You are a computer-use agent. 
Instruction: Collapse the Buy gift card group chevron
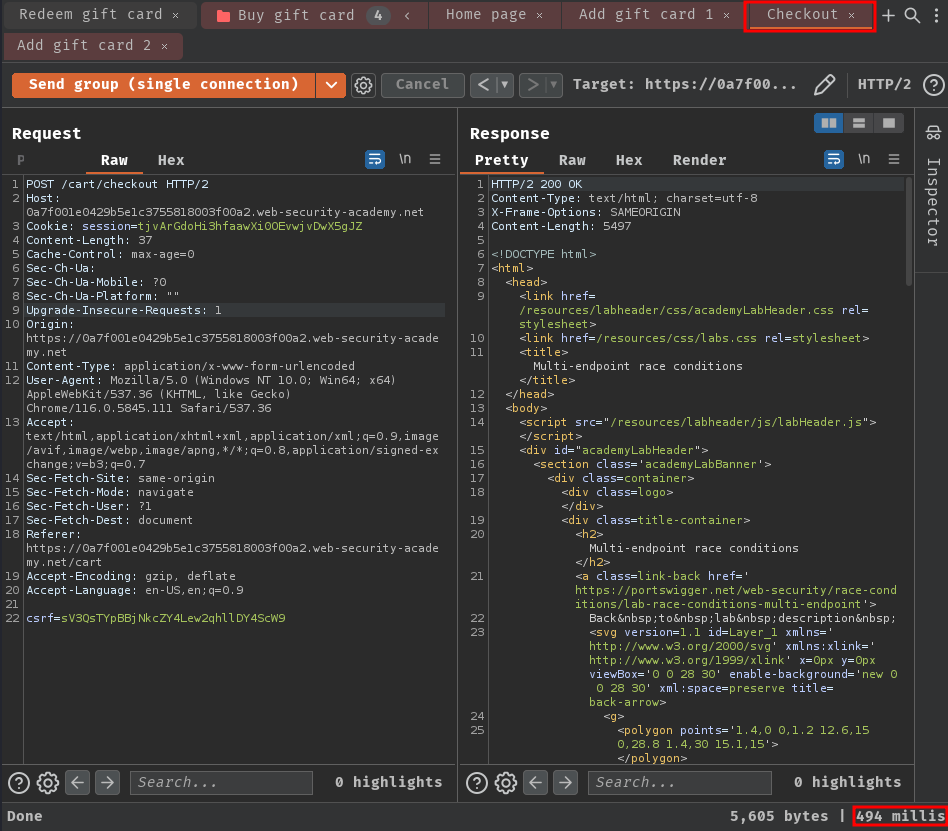[407, 16]
